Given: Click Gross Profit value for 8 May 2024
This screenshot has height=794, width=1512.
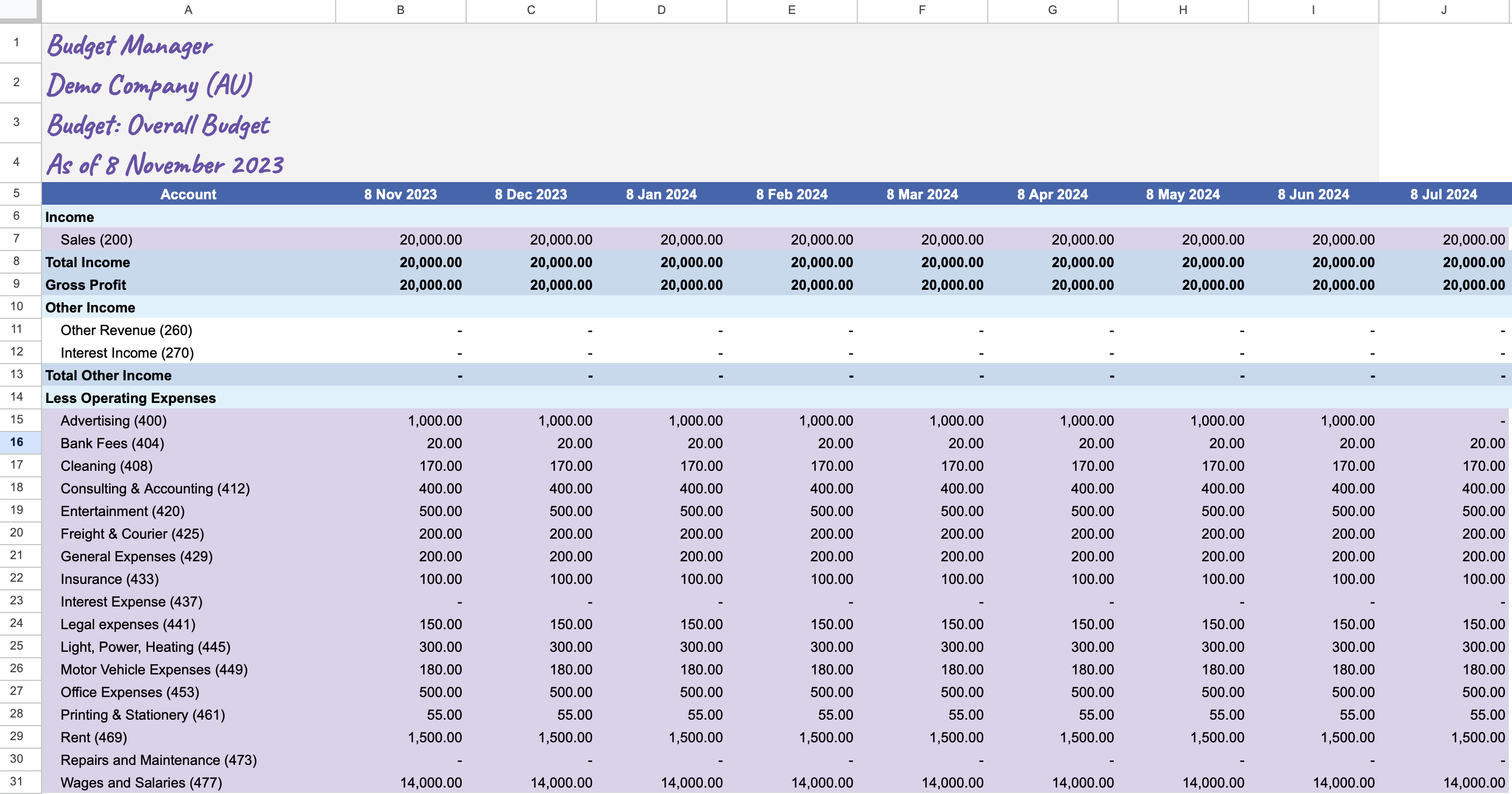Looking at the screenshot, I should coord(1183,284).
